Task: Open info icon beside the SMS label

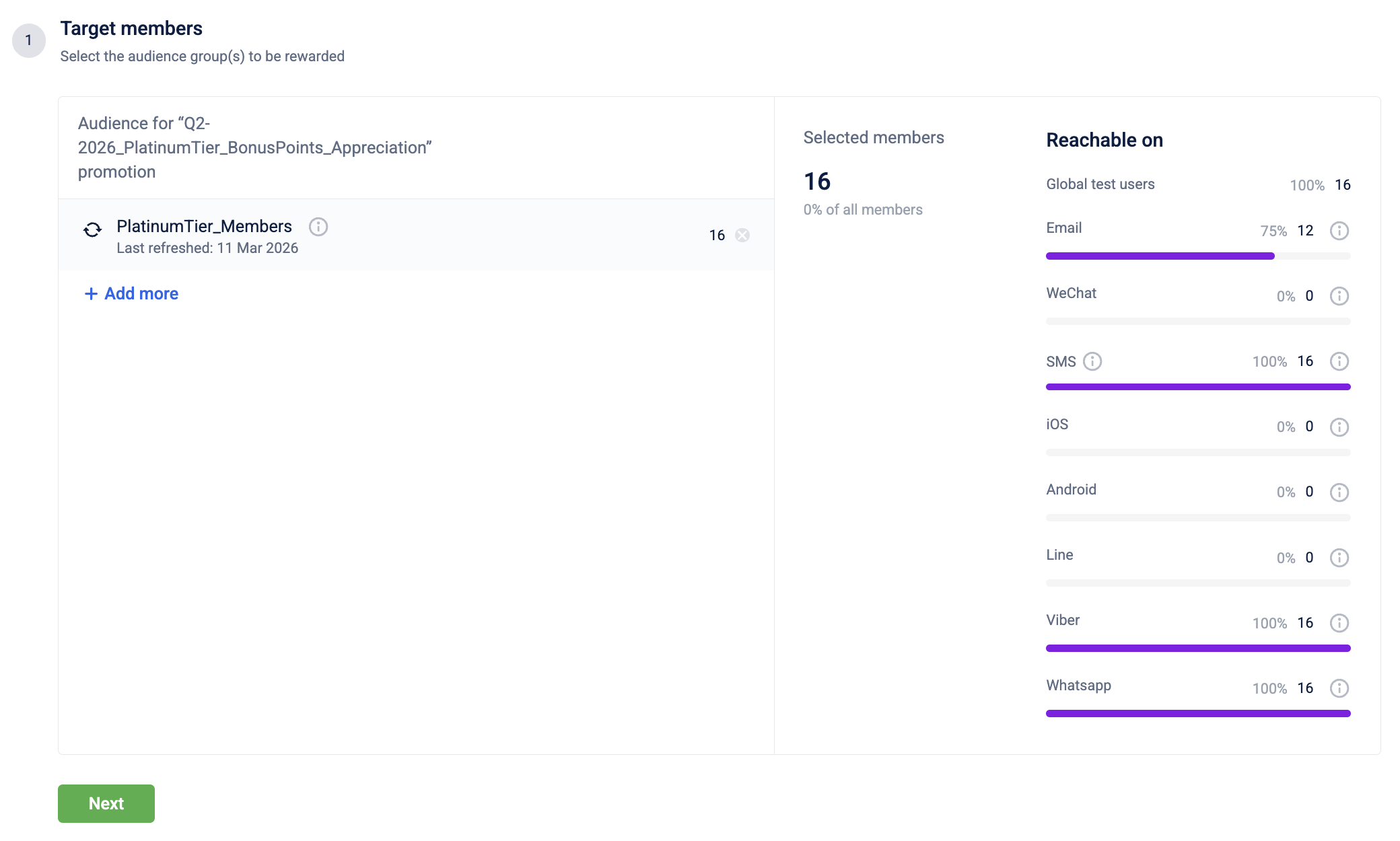Action: pyautogui.click(x=1092, y=361)
